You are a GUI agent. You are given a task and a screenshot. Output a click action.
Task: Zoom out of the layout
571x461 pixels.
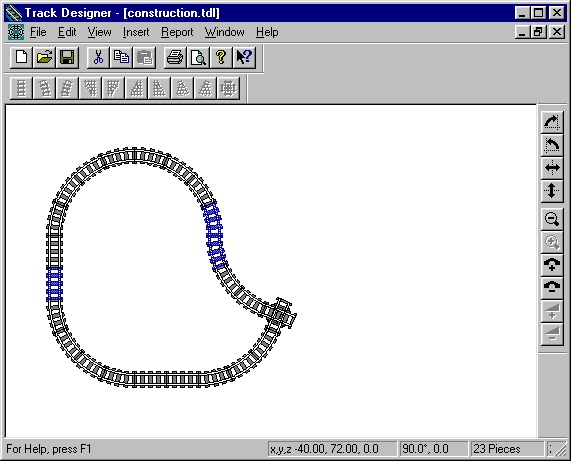click(x=552, y=219)
